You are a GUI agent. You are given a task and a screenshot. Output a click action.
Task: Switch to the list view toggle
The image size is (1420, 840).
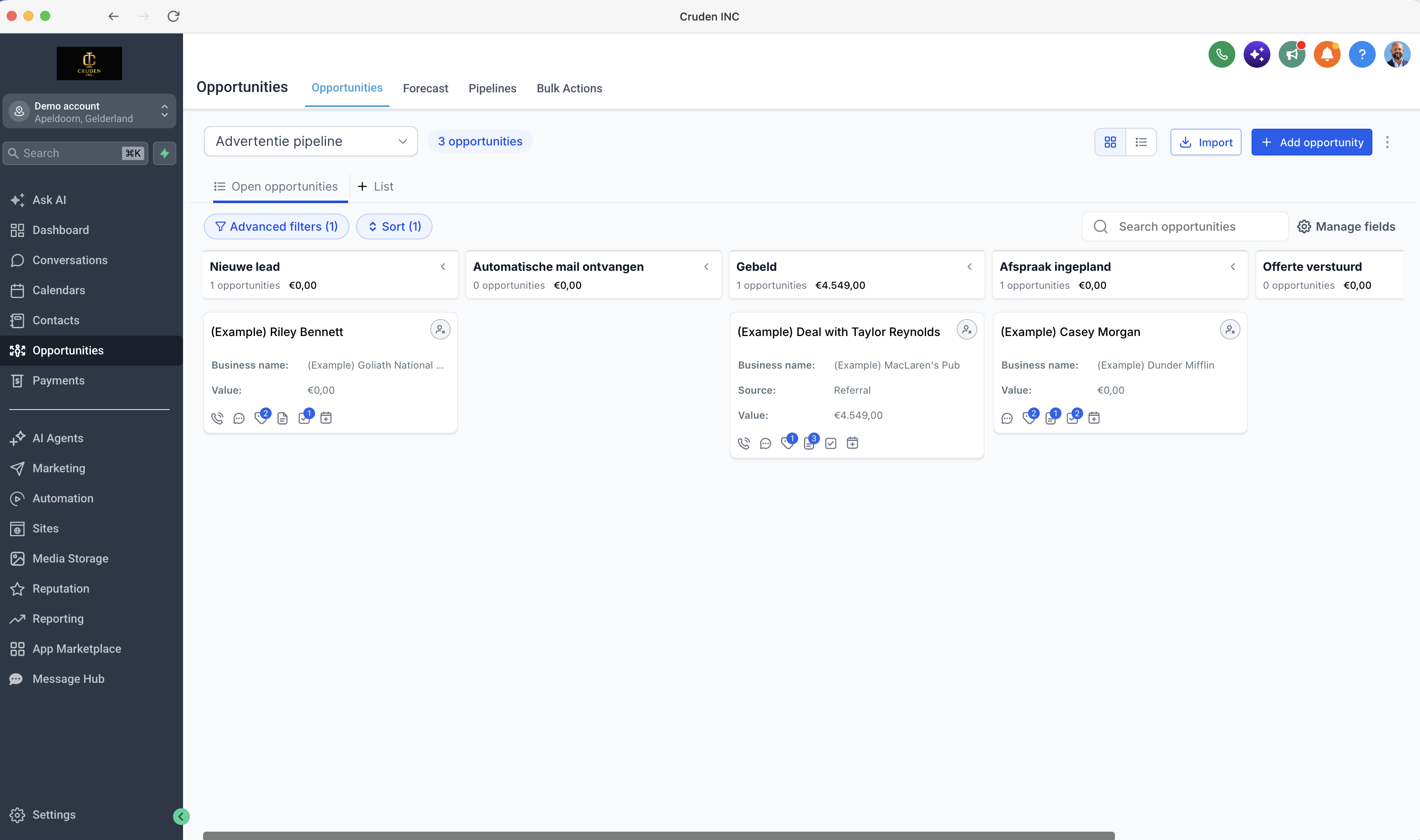click(1141, 142)
